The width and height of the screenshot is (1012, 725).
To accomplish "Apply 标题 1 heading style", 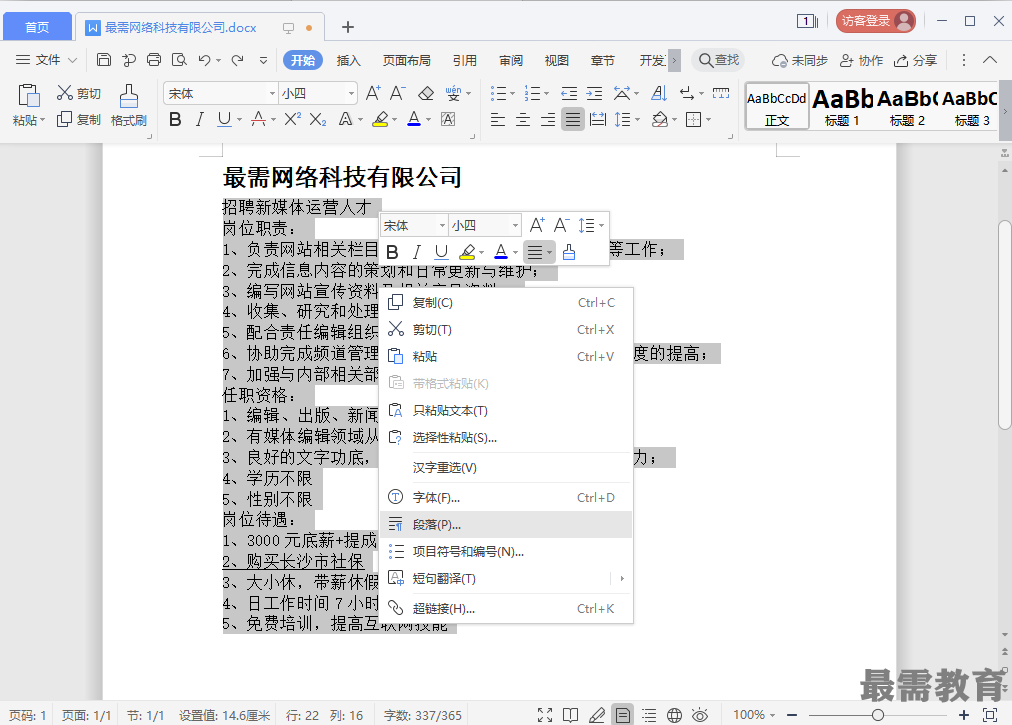I will [x=842, y=107].
